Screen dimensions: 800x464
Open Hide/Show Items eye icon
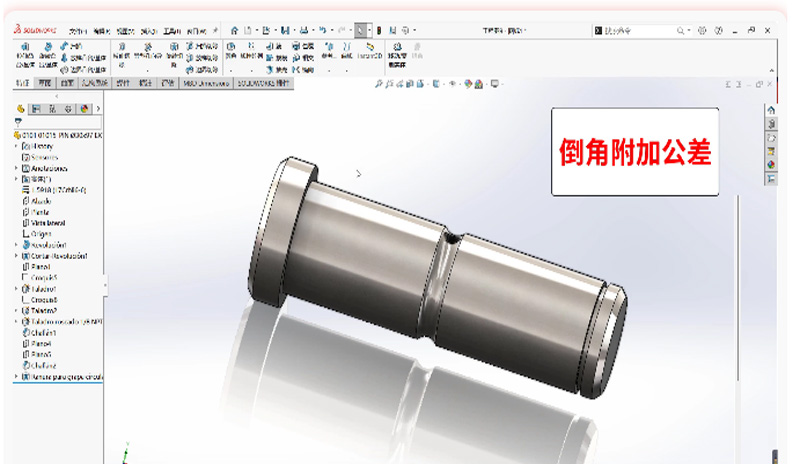pyautogui.click(x=452, y=84)
